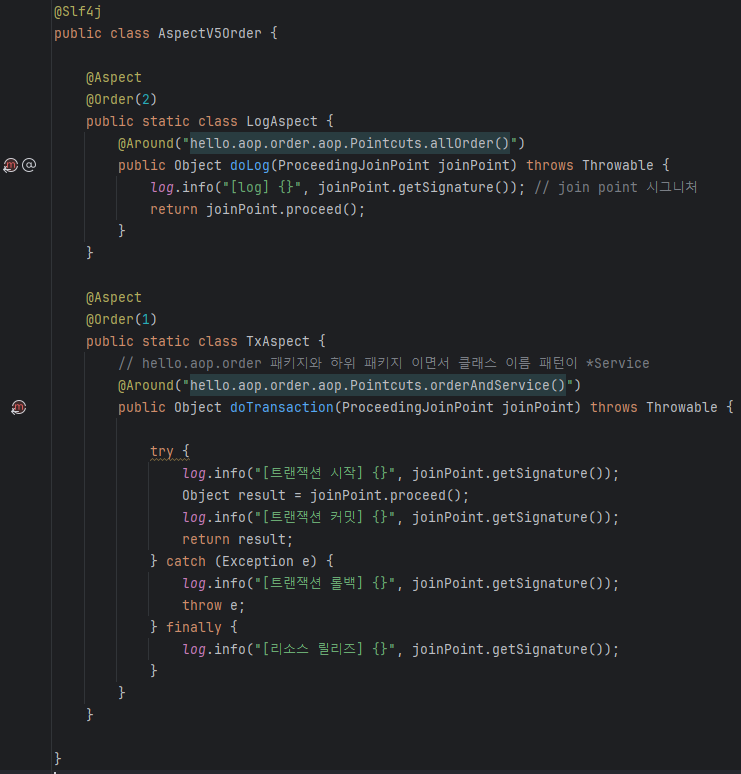Viewport: 741px width, 774px height.
Task: Click the @ gutter icon beside doLog
Action: pyautogui.click(x=29, y=165)
